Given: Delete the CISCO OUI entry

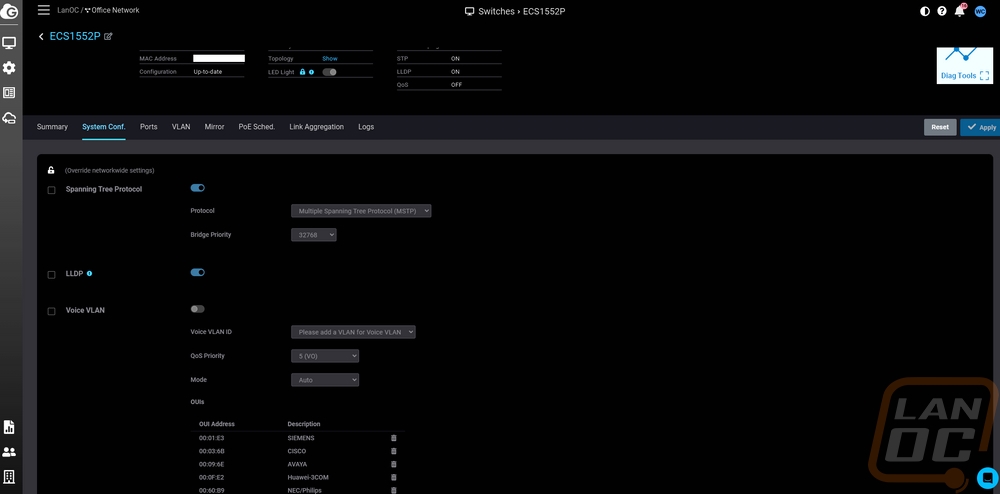Looking at the screenshot, I should point(393,451).
